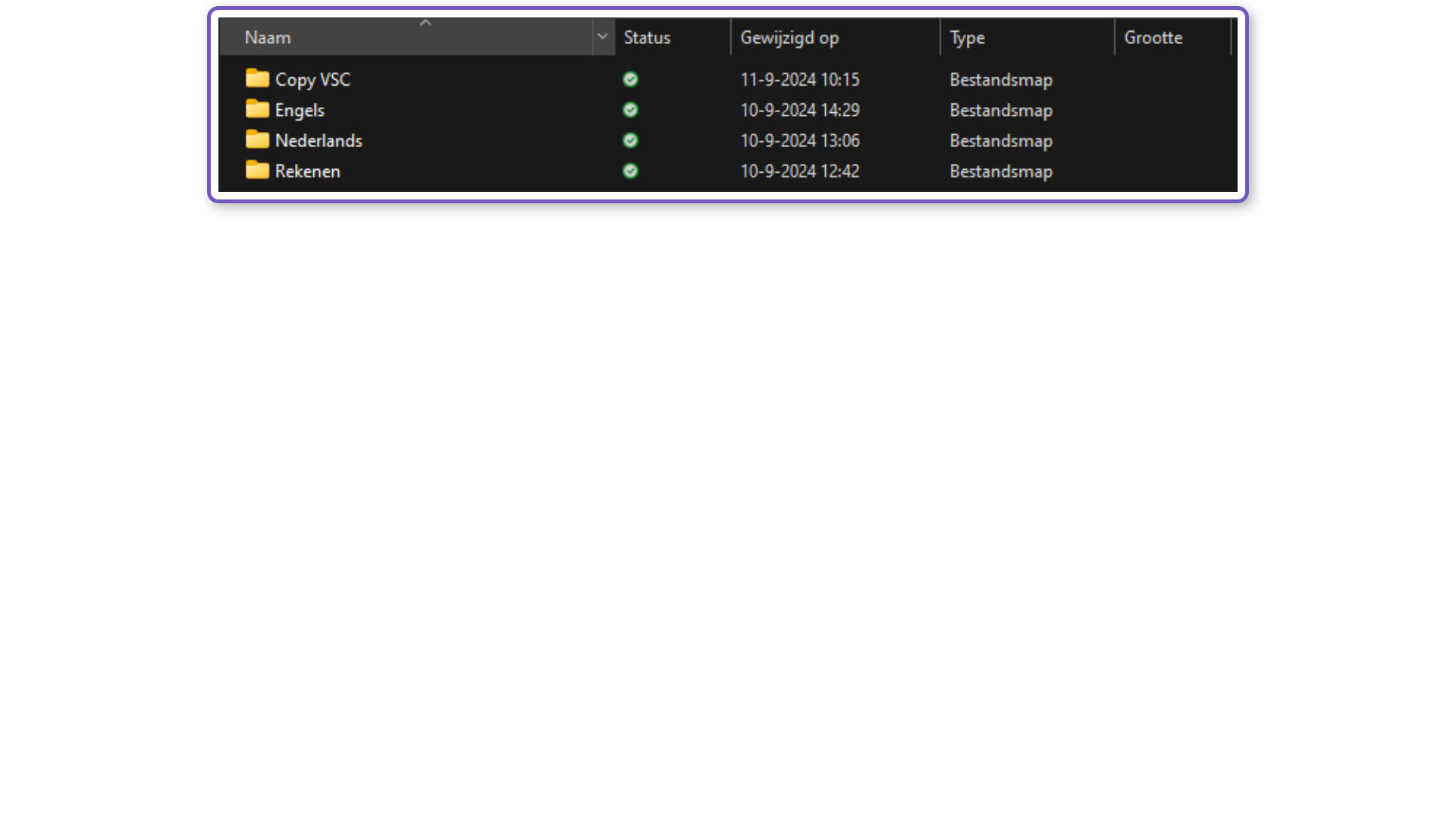Click green sync status icon for Engels
The height and width of the screenshot is (819, 1456).
coord(630,110)
